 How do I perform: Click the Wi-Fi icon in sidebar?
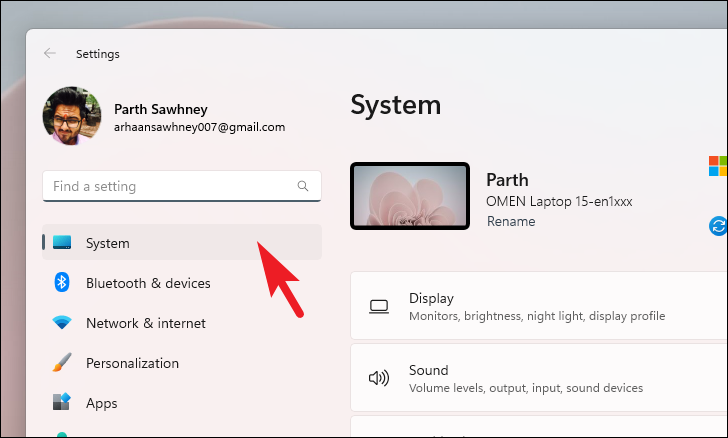(x=62, y=322)
